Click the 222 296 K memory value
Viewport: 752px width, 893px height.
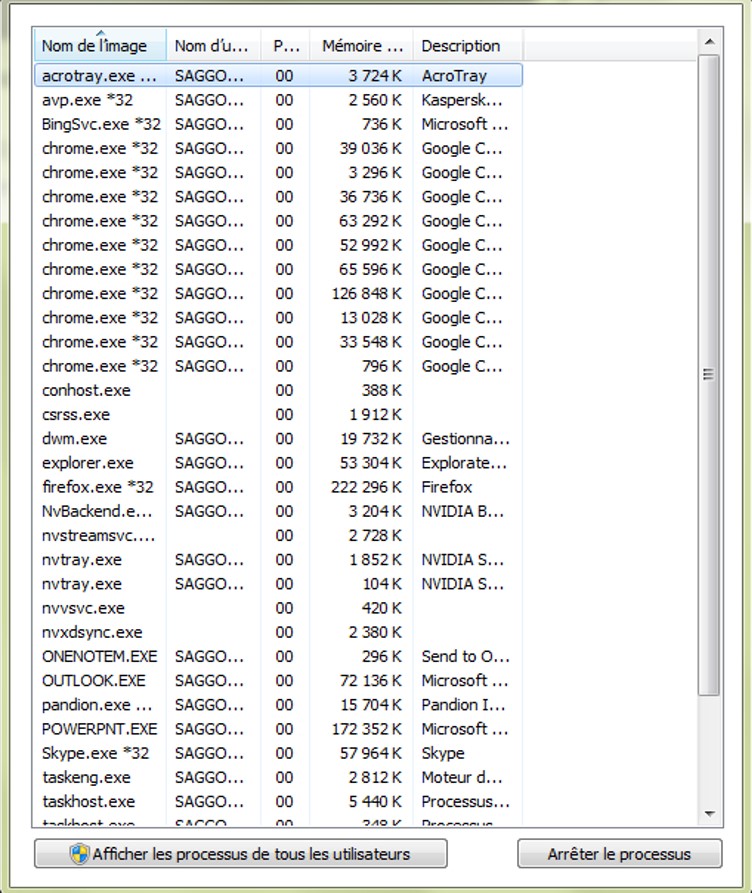[x=366, y=488]
